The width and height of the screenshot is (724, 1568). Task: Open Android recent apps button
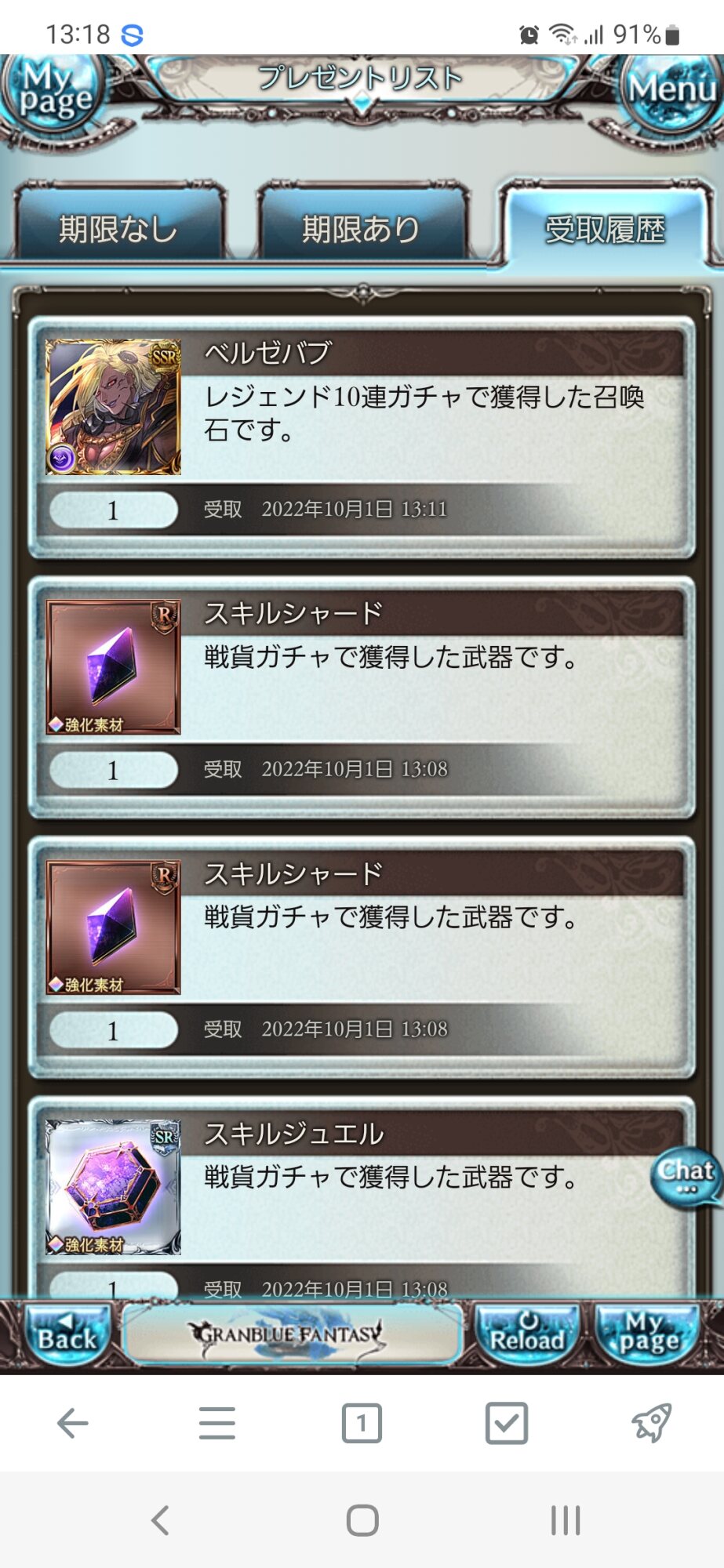[566, 1520]
